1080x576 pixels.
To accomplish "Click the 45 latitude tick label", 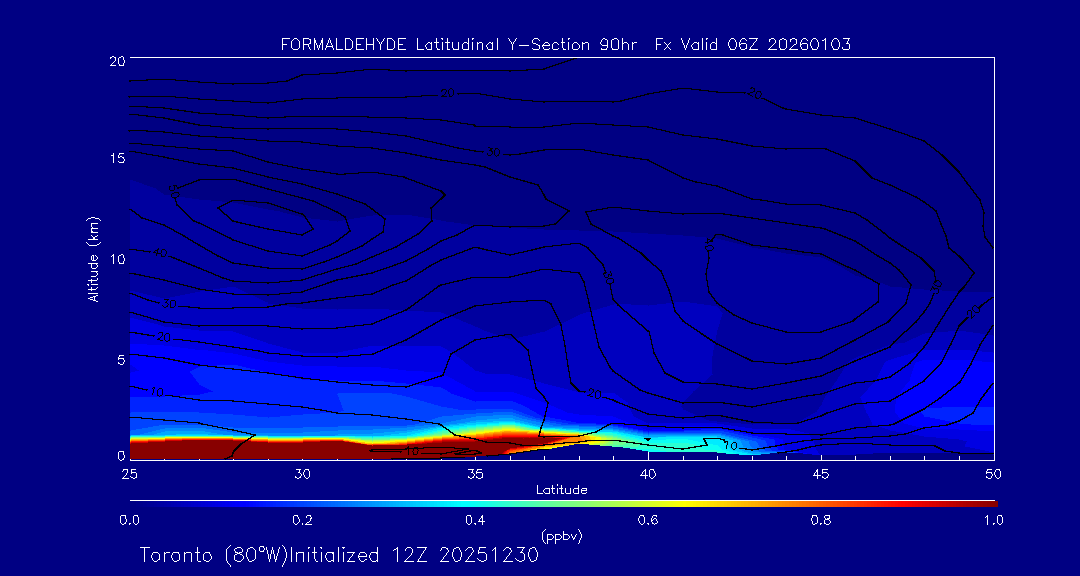I will (x=821, y=472).
